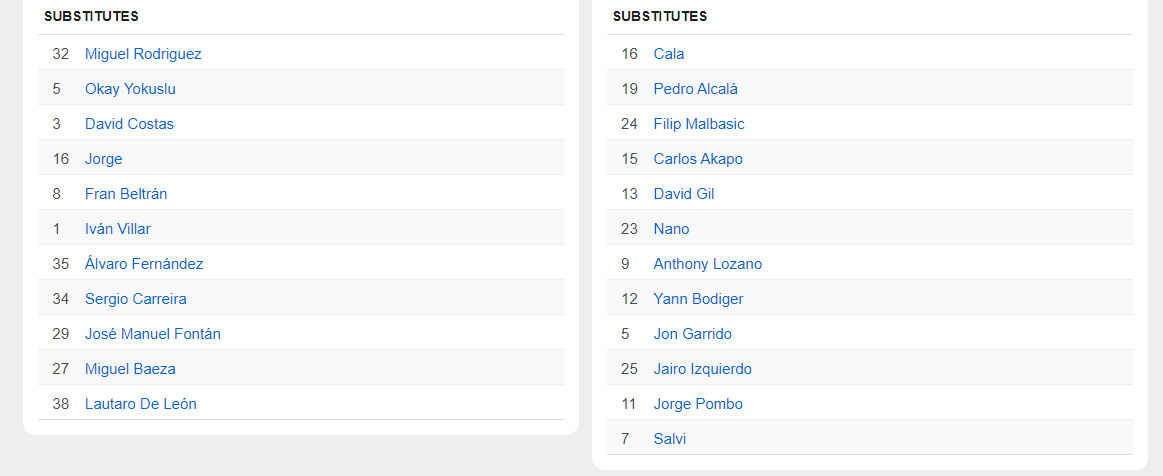Open Jorge player link, number 16
The height and width of the screenshot is (476, 1163).
pyautogui.click(x=104, y=159)
